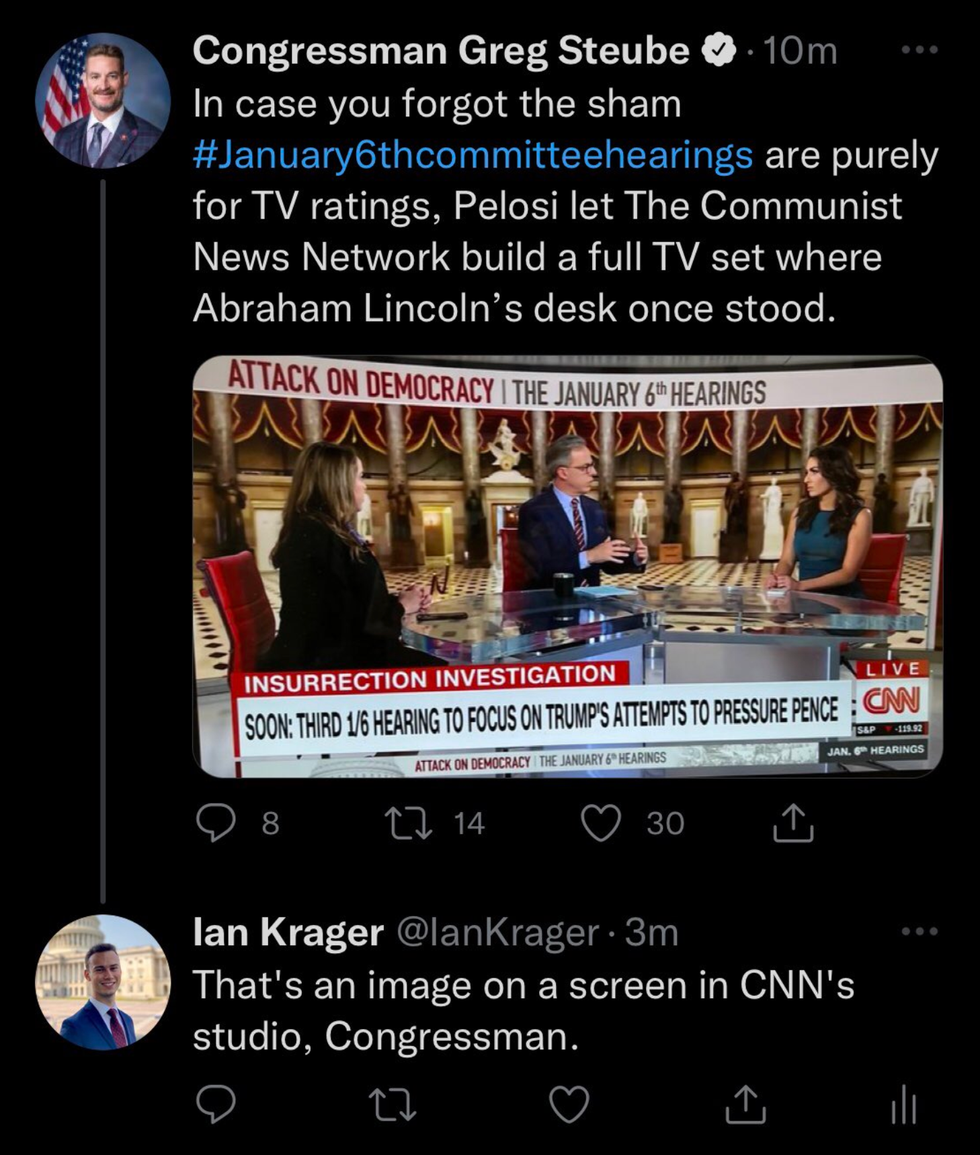Open Congressman Greg Steube's profile name
Viewport: 980px width, 1155px height.
(x=440, y=51)
